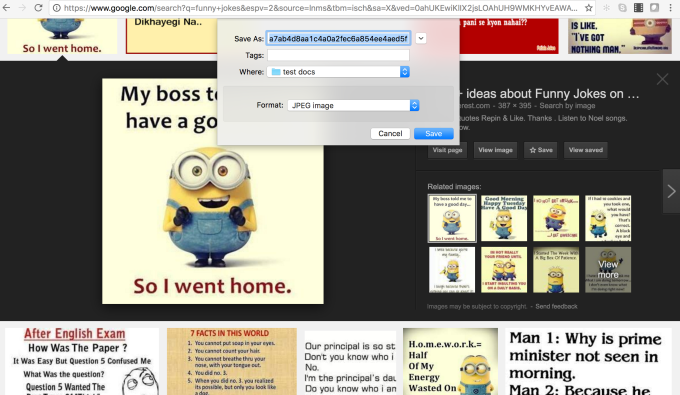Save the image with the star Save button
Screen dimensions: 680x395
541,150
